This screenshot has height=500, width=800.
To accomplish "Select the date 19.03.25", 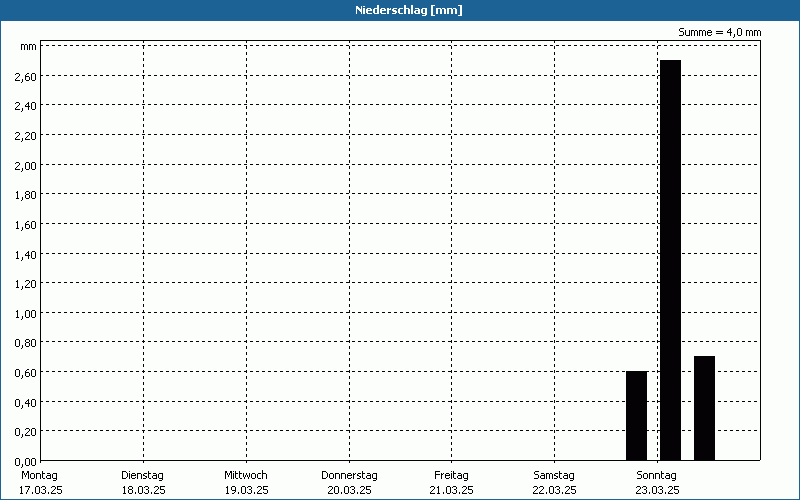I will (x=246, y=491).
